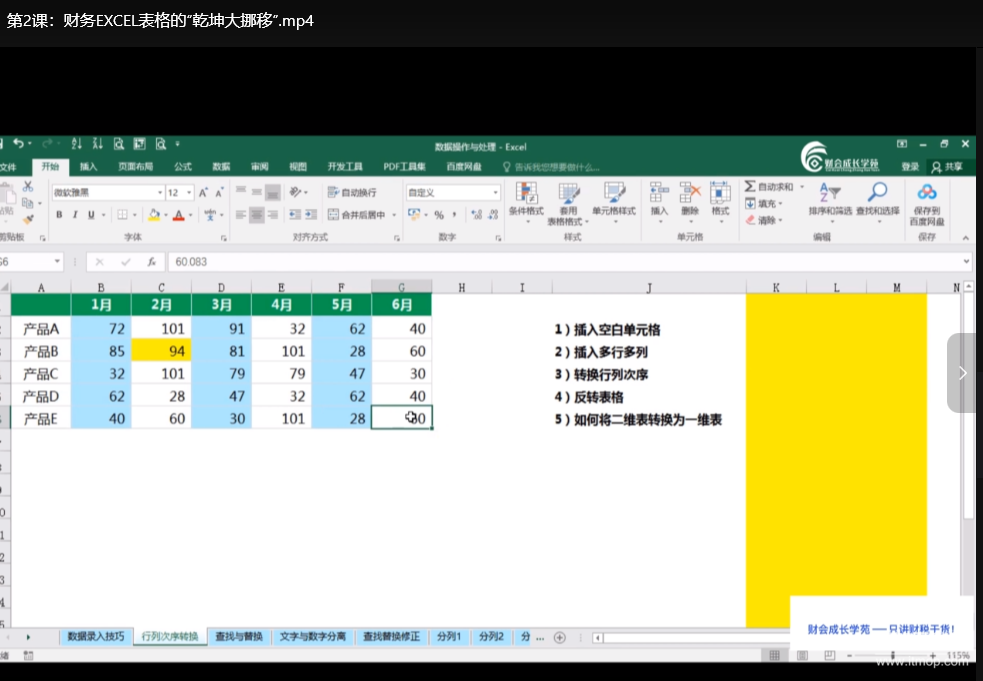Image resolution: width=983 pixels, height=681 pixels.
Task: Open the 插入 ribbon tab
Action: [88, 166]
